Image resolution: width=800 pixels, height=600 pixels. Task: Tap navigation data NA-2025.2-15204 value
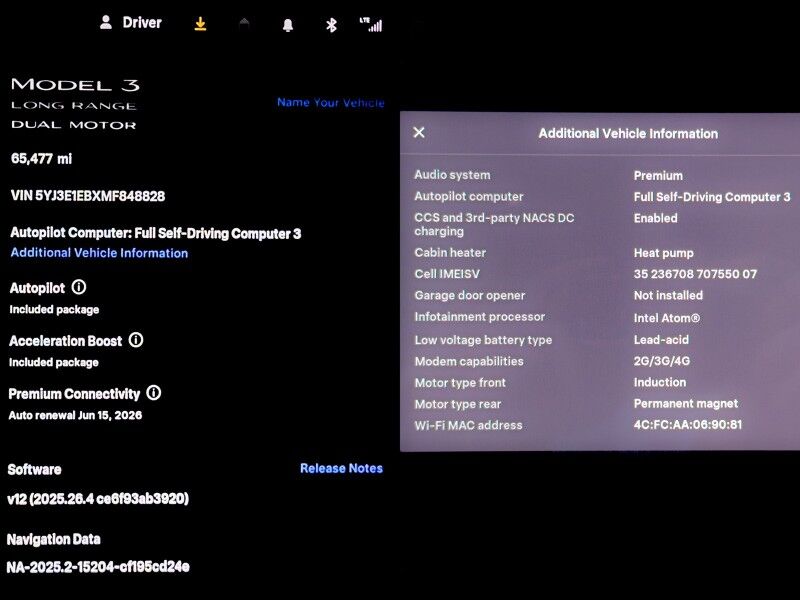point(98,567)
